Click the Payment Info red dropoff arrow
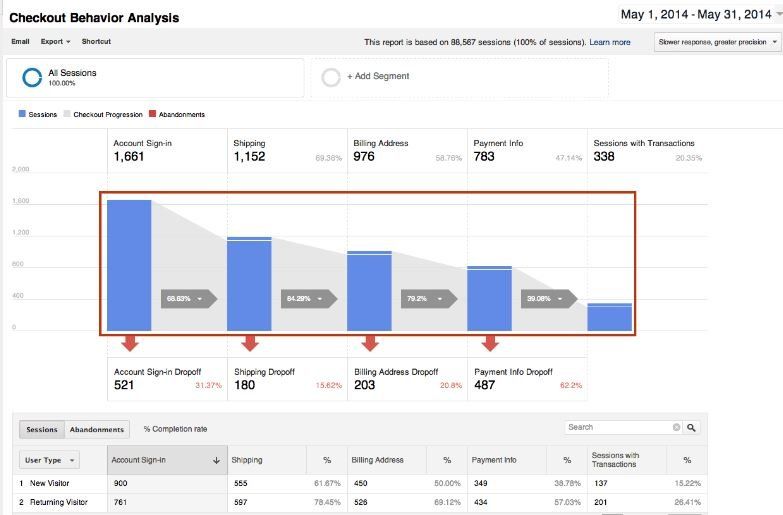 (x=490, y=343)
